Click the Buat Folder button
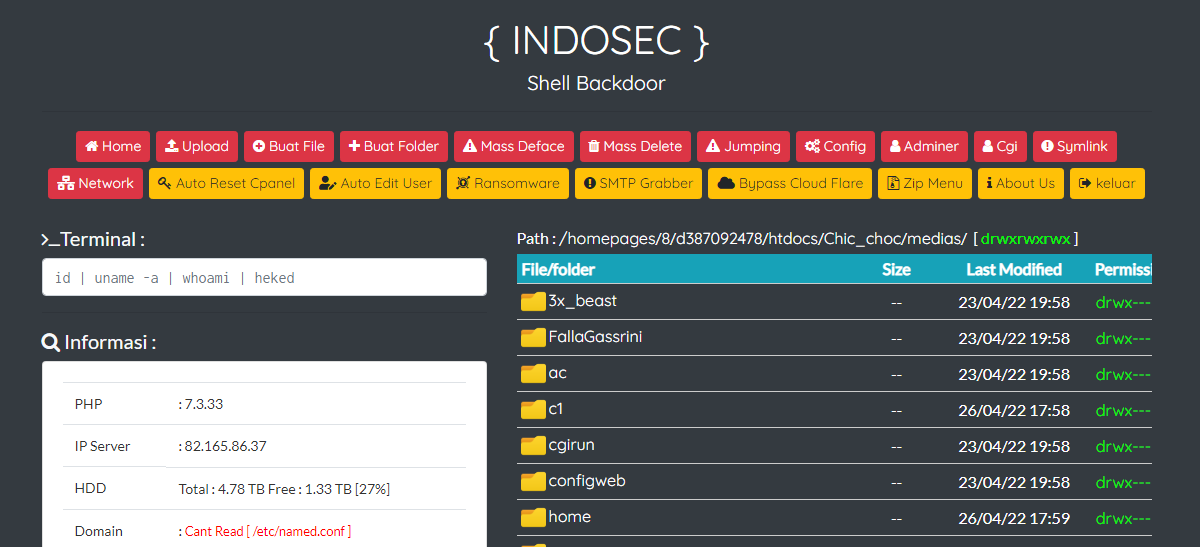Screen dimensions: 1200x547 click(394, 146)
